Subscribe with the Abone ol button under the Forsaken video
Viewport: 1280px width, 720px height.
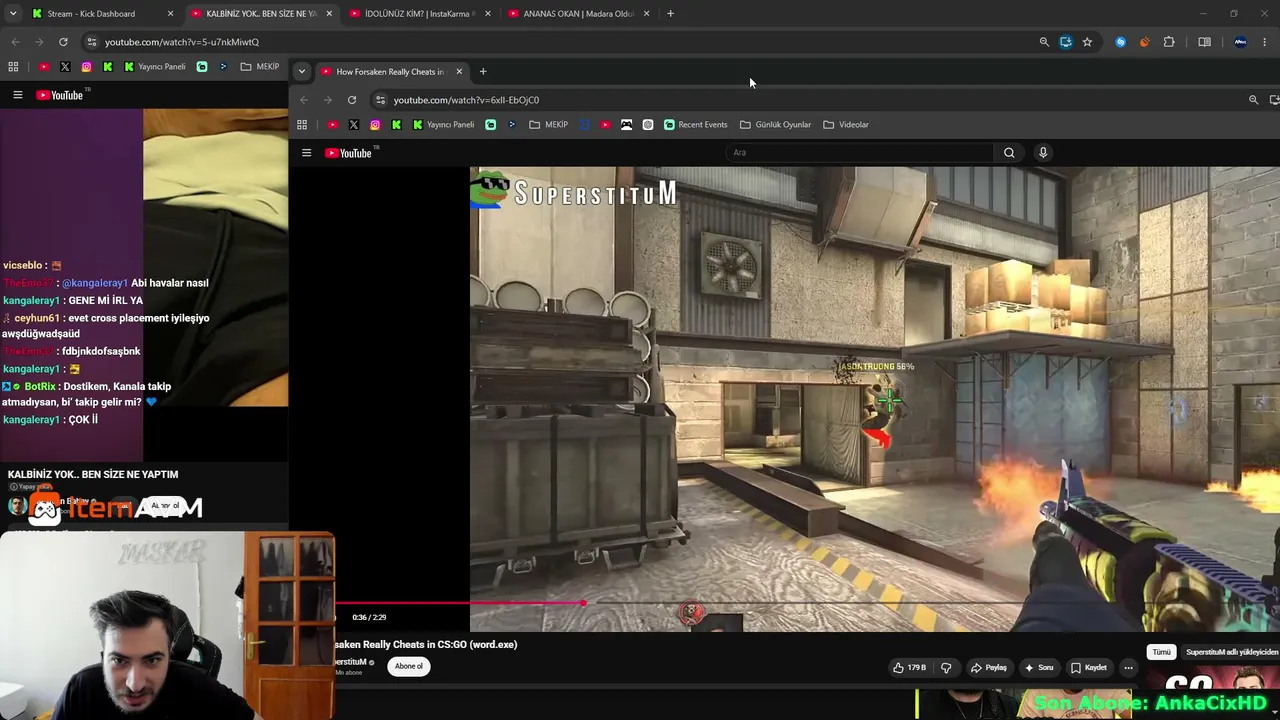click(x=408, y=667)
